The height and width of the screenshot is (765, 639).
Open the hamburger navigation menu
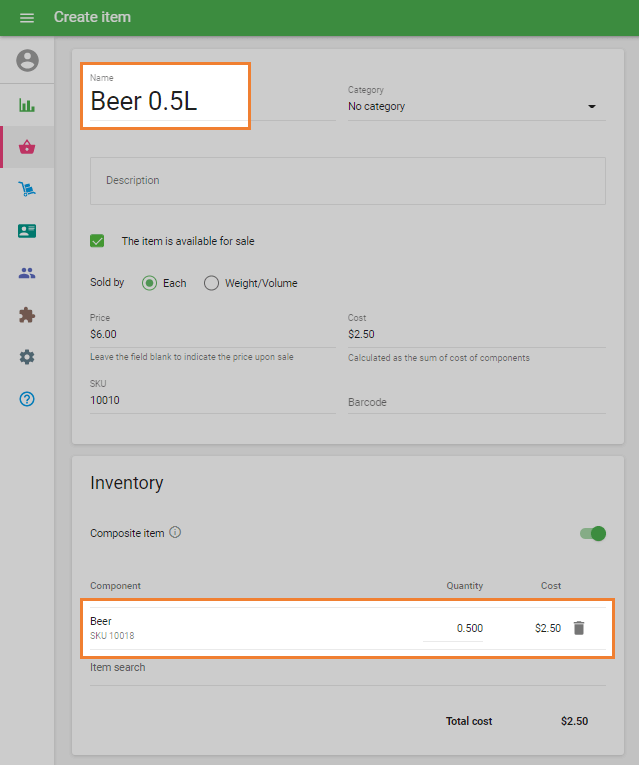point(27,18)
